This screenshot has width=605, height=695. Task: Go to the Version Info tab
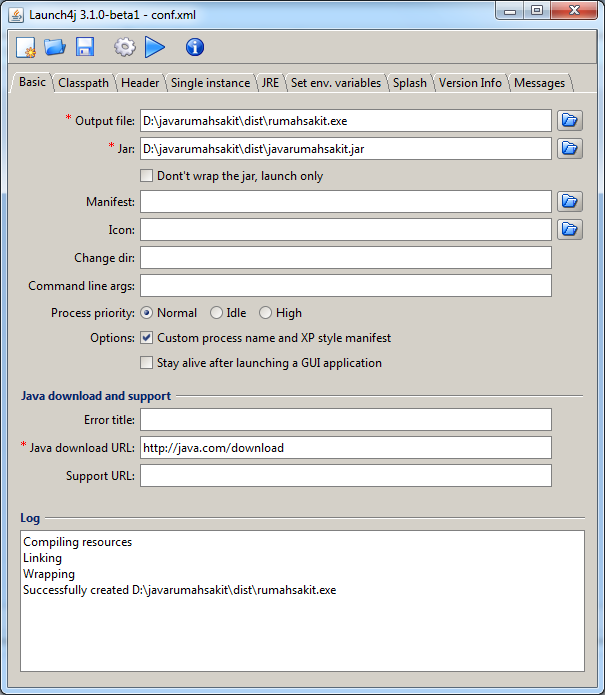(470, 83)
